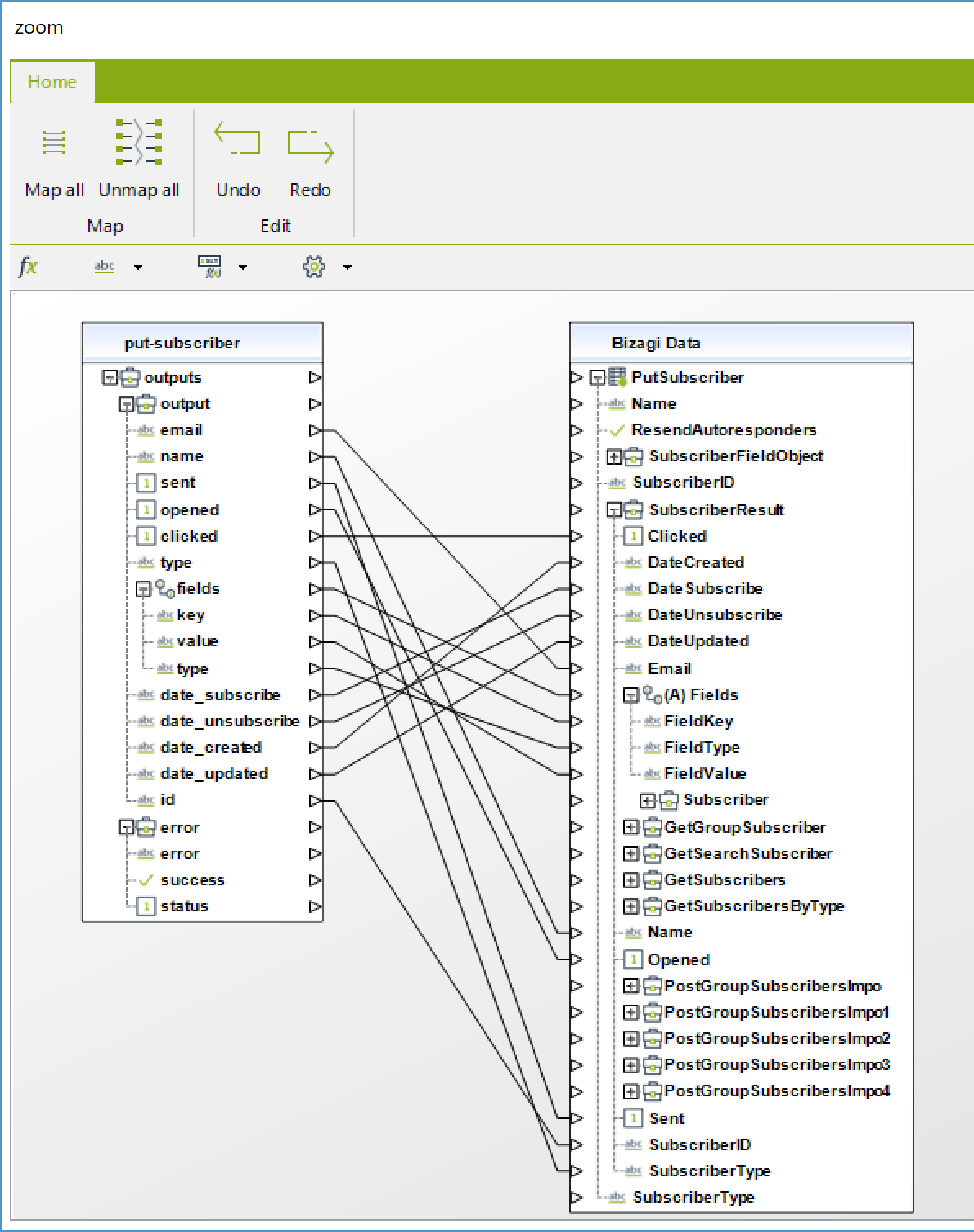Expand the PostGroupSubscribersImpo4 node
974x1232 pixels.
tap(631, 1091)
